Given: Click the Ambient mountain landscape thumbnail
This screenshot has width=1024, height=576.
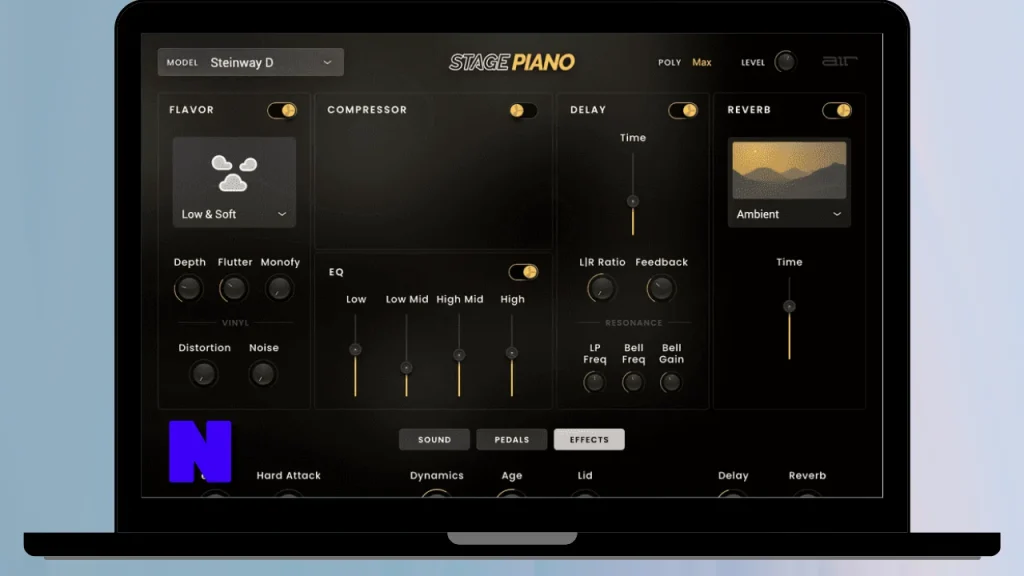Looking at the screenshot, I should pos(789,170).
